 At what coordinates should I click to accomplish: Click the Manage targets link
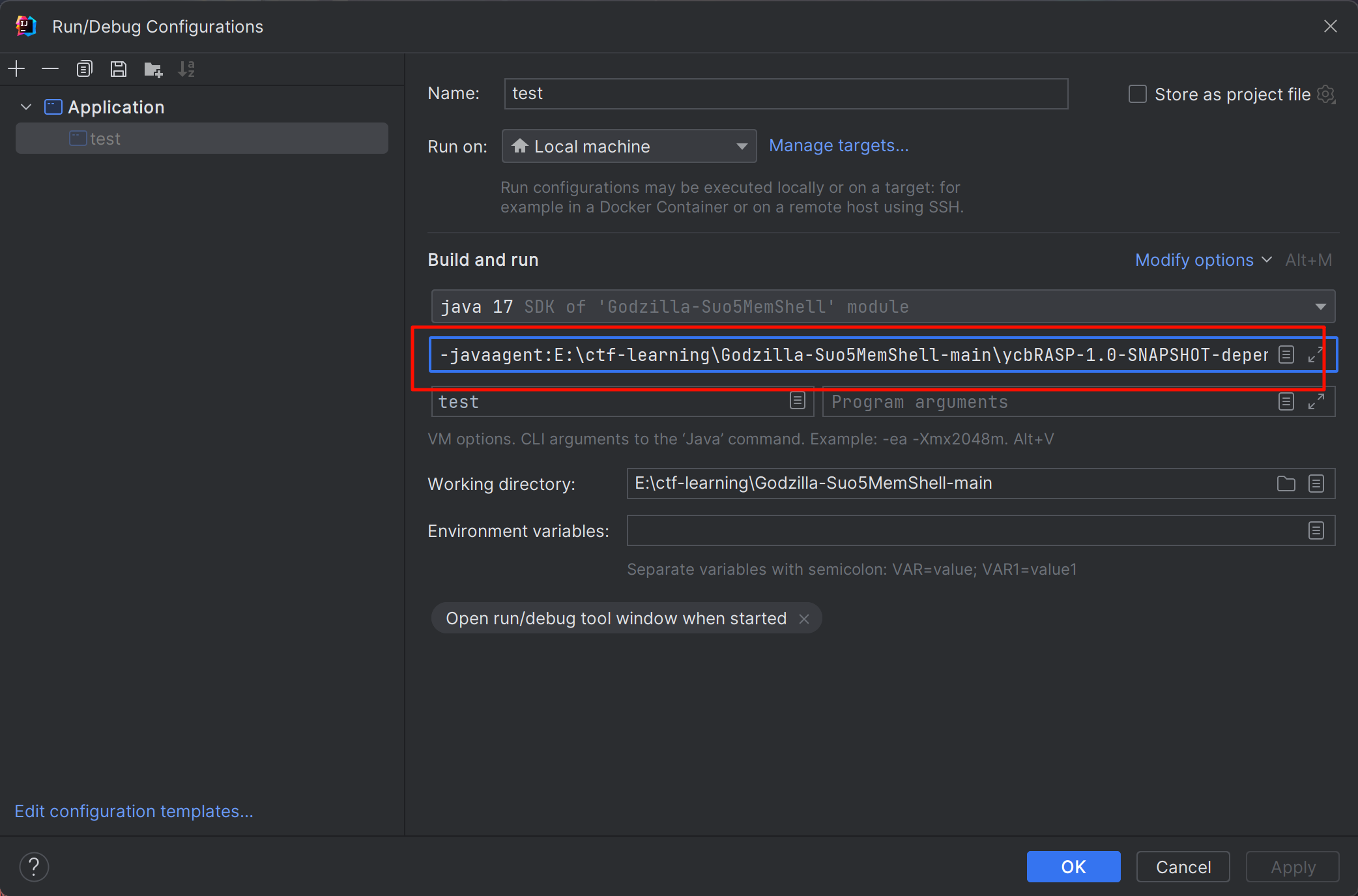click(x=838, y=145)
